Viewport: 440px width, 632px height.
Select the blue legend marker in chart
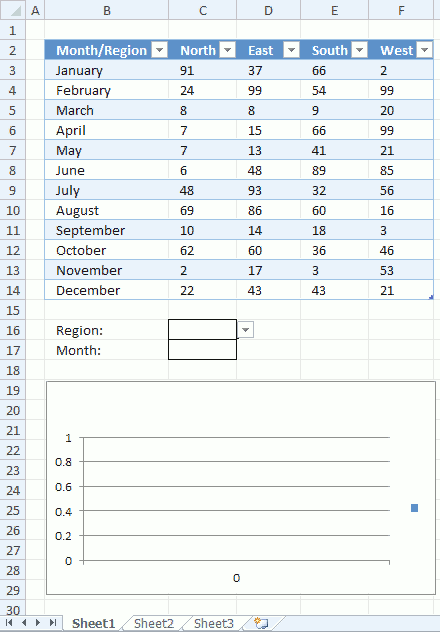coord(414,508)
